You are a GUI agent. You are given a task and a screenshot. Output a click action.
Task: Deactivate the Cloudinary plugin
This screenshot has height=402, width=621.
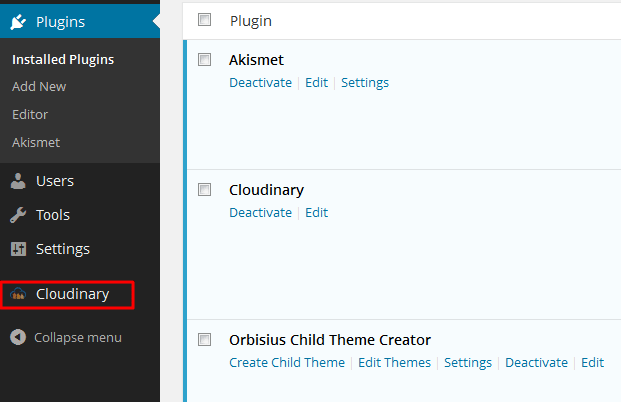tap(260, 213)
